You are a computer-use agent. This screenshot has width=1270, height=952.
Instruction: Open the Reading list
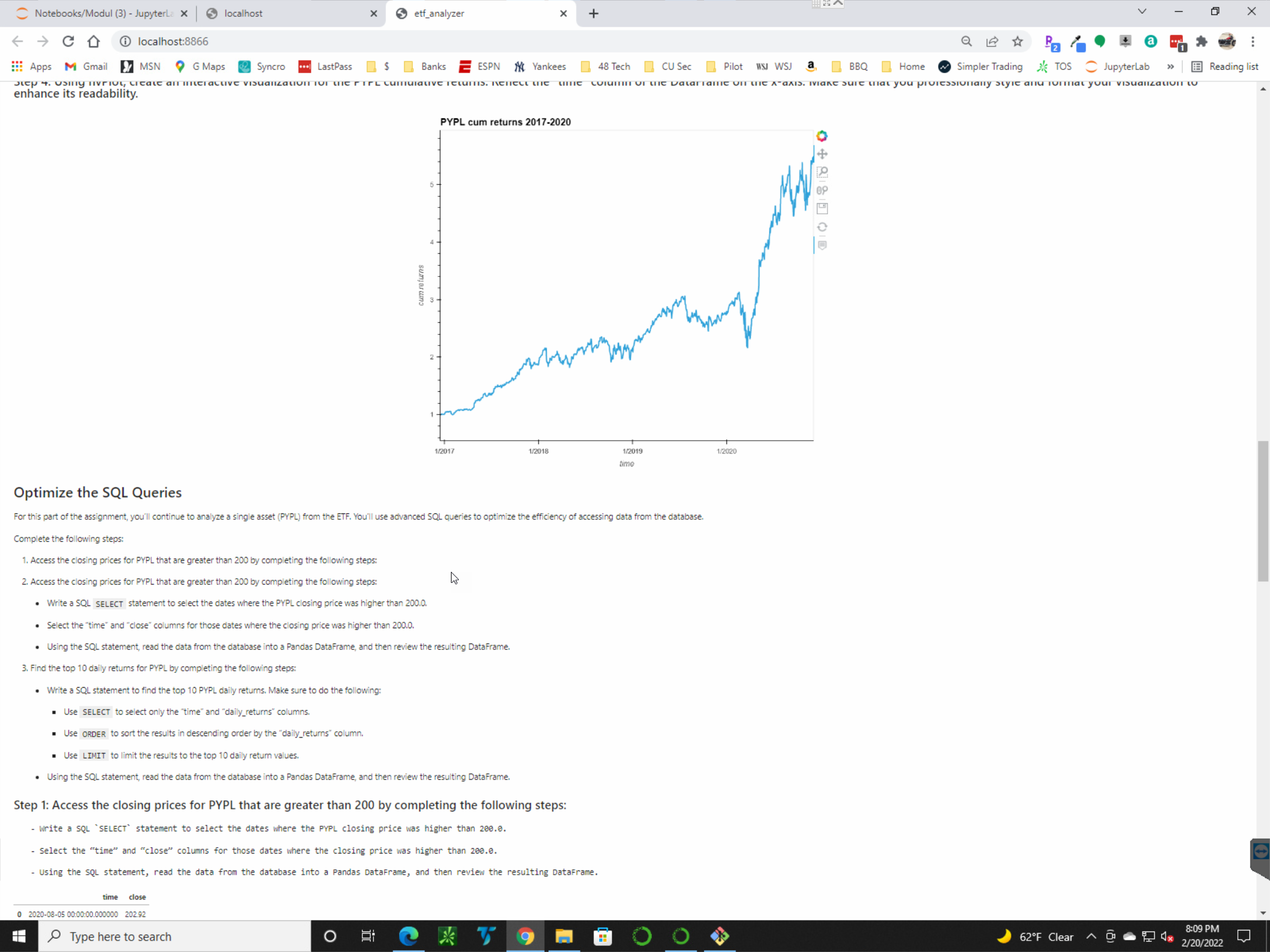[1226, 66]
